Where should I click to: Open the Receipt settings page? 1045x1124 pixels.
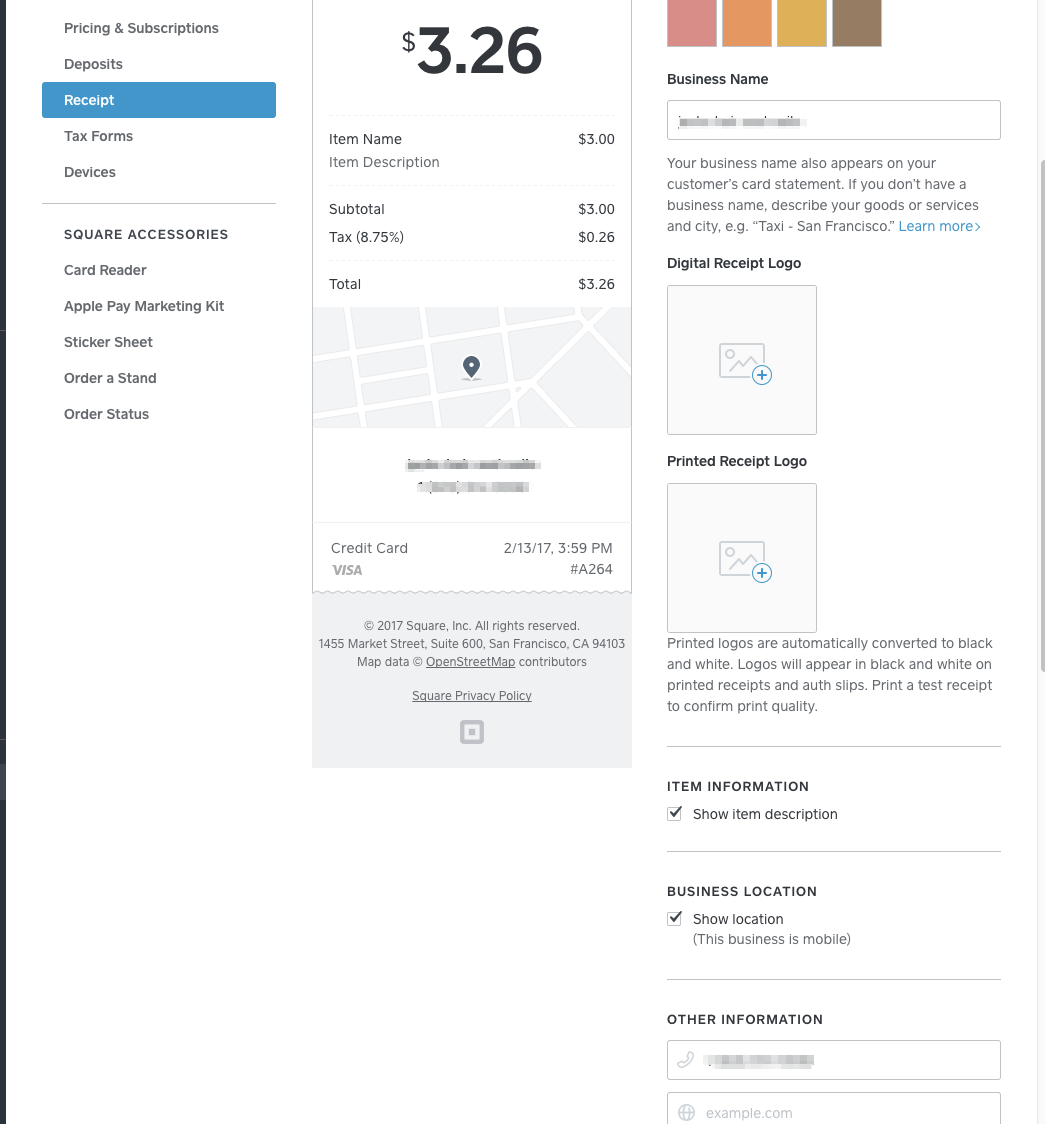pyautogui.click(x=159, y=100)
